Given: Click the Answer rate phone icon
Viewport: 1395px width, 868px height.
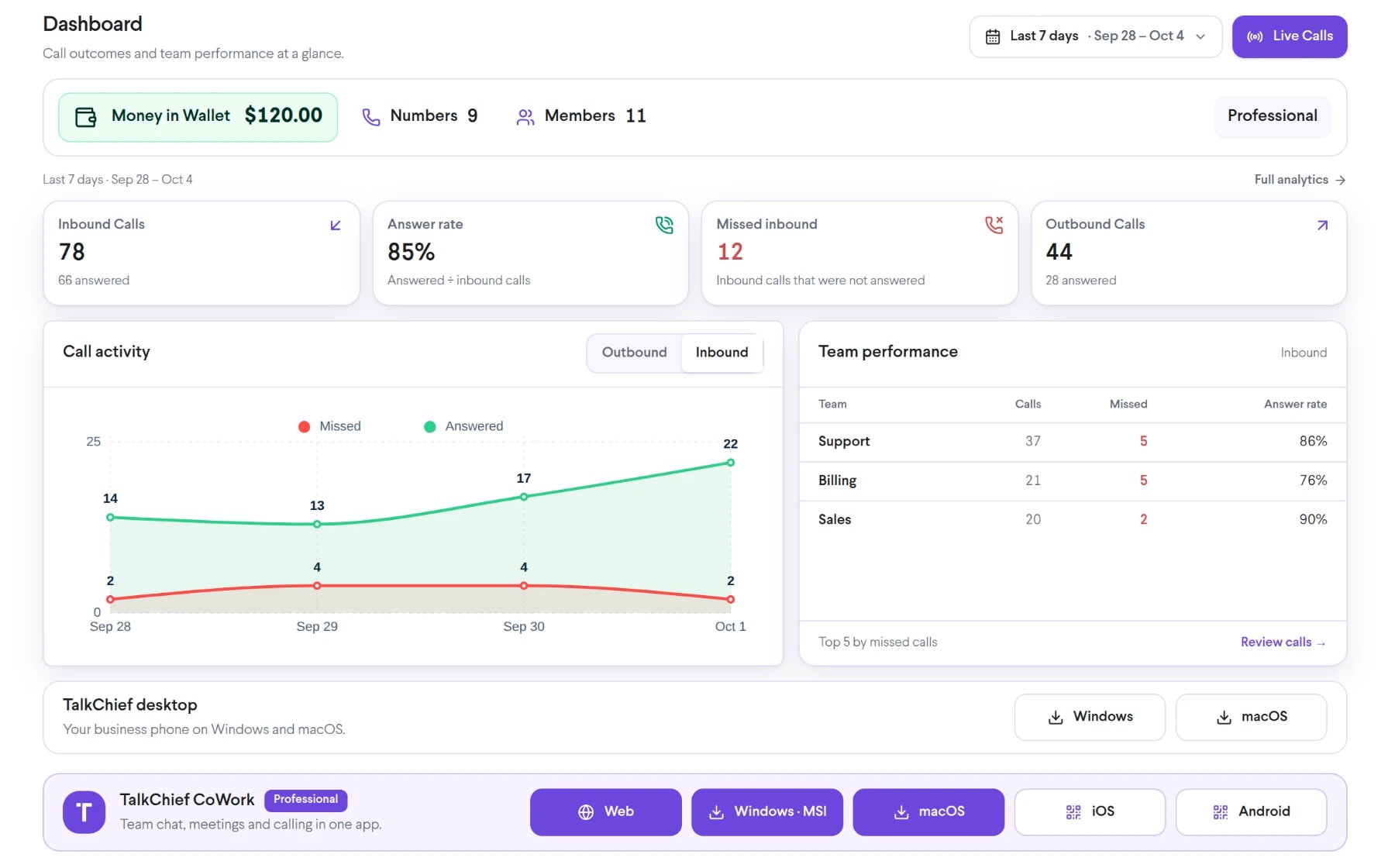Looking at the screenshot, I should click(664, 225).
